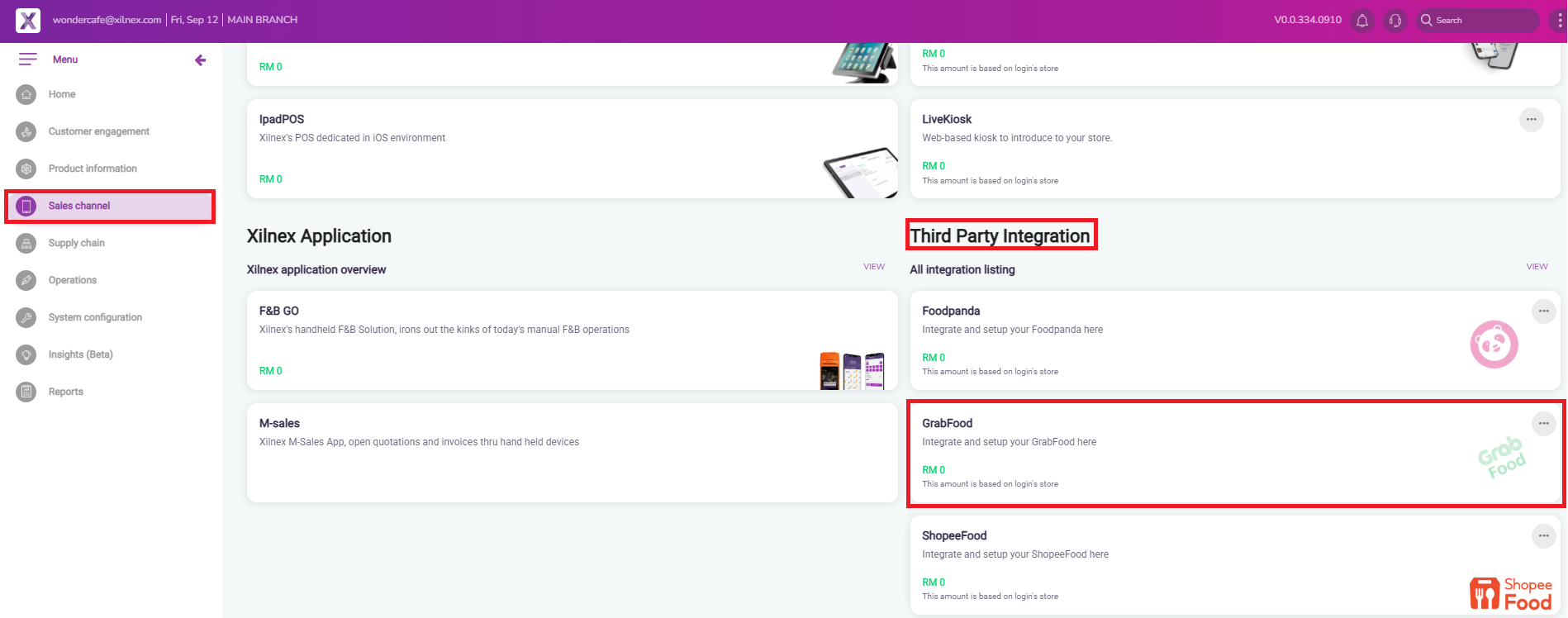Expand the Foodpanda more options menu
This screenshot has height=618, width=1568.
click(1543, 311)
